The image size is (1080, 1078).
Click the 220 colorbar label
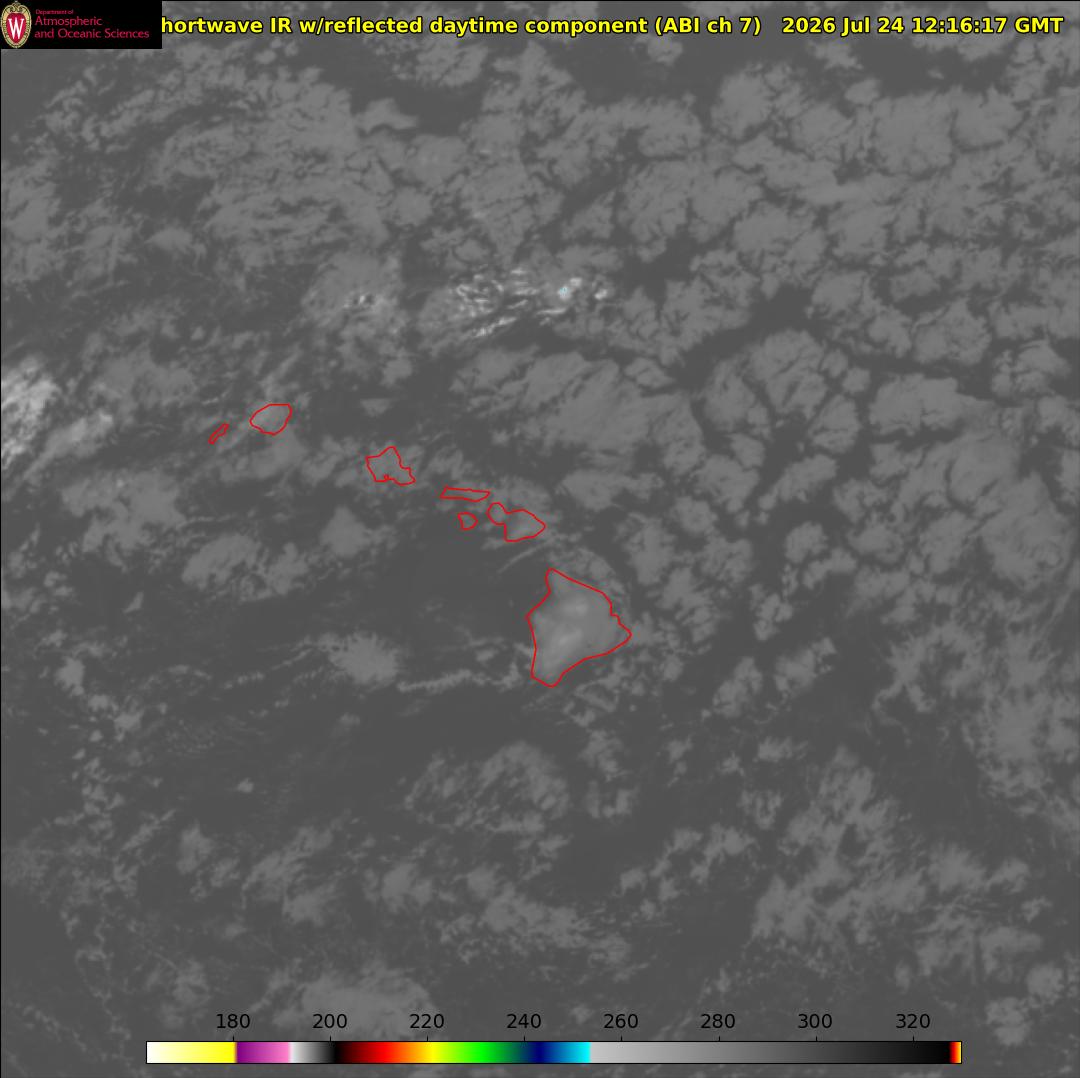tap(427, 1021)
